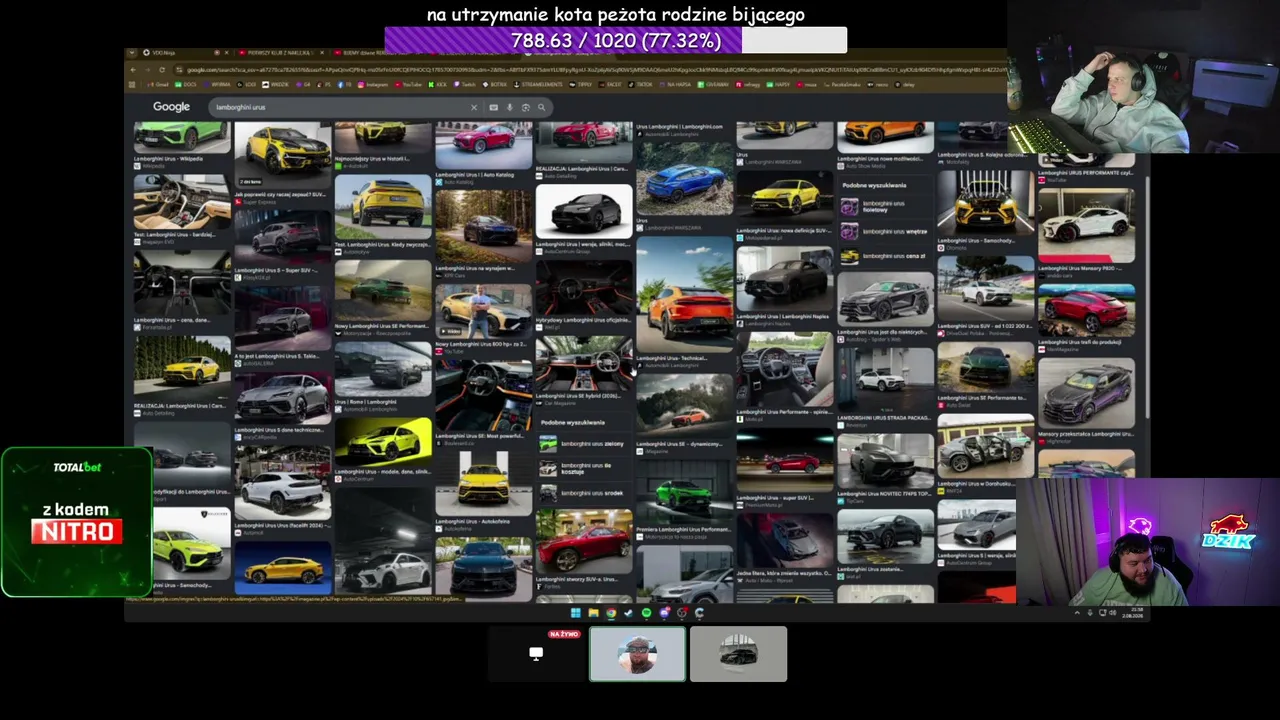
Task: Open the red Urus on showroom floor image
Action: [x=585, y=541]
